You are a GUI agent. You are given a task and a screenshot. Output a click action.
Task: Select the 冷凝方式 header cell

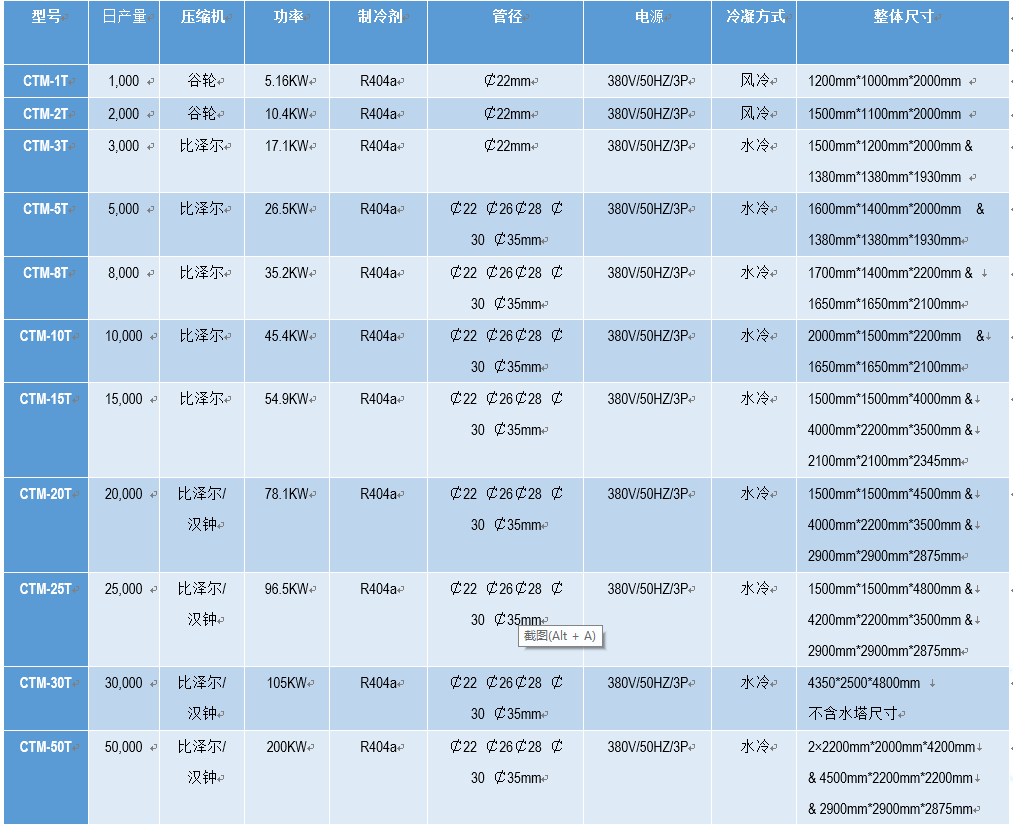coord(754,17)
